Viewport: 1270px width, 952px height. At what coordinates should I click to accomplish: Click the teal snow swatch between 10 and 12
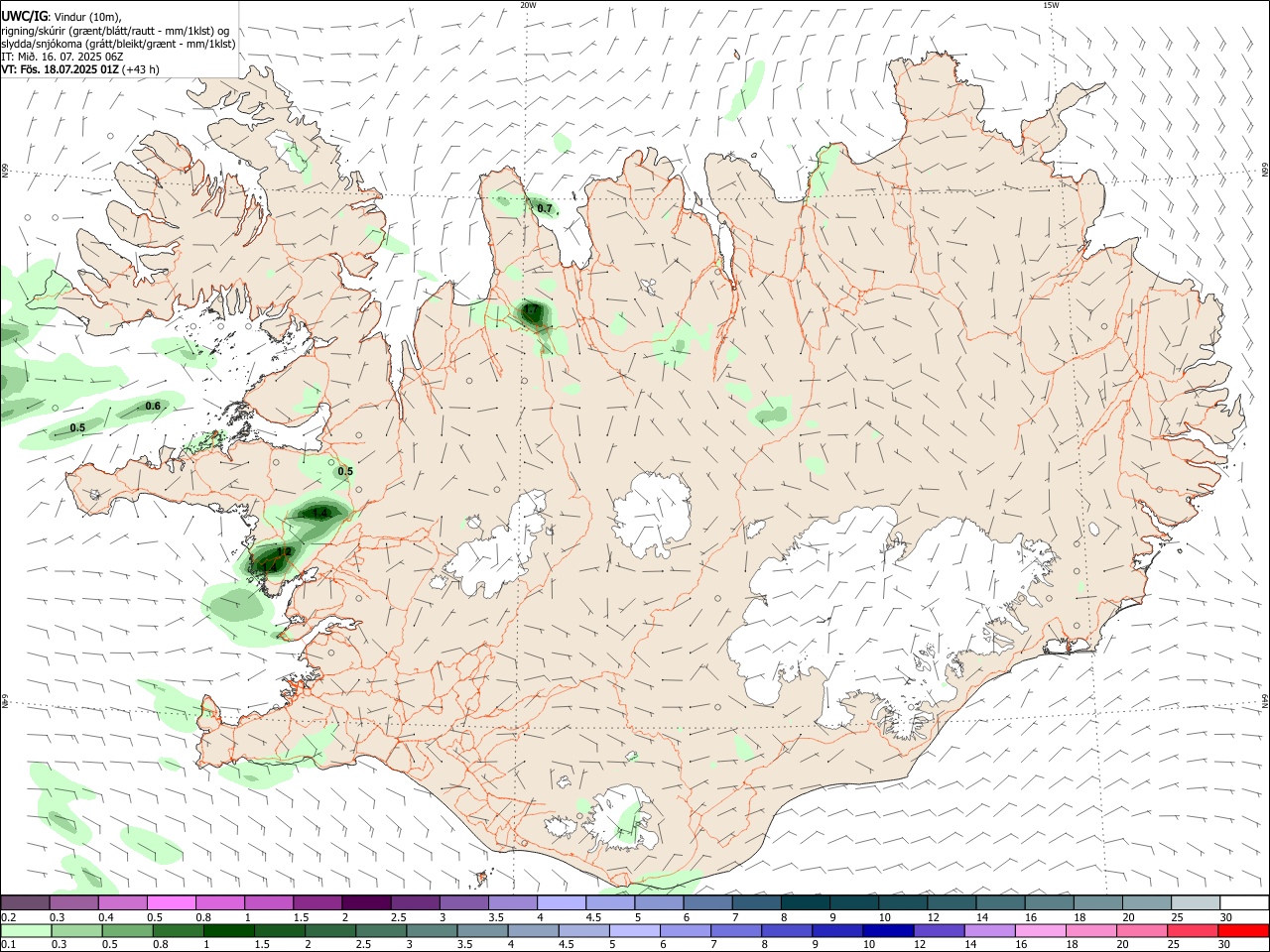tap(902, 903)
